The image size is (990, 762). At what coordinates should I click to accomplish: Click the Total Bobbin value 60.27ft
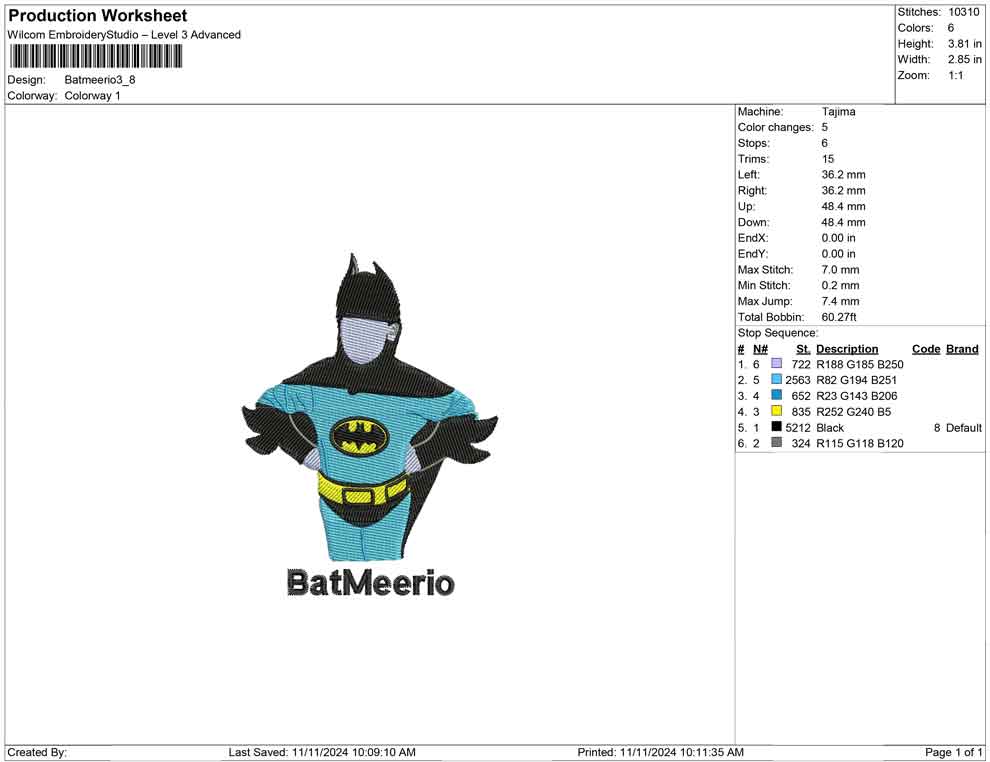coord(839,317)
